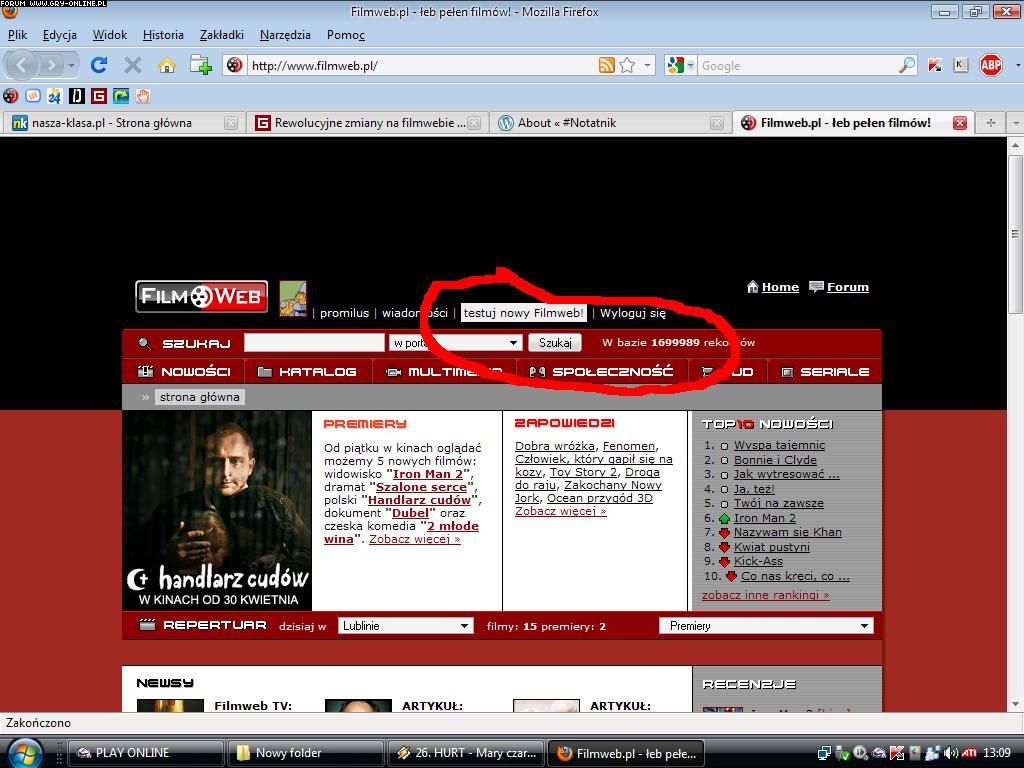Expand the address bar URL history dropdown
The height and width of the screenshot is (768, 1024).
[x=647, y=65]
